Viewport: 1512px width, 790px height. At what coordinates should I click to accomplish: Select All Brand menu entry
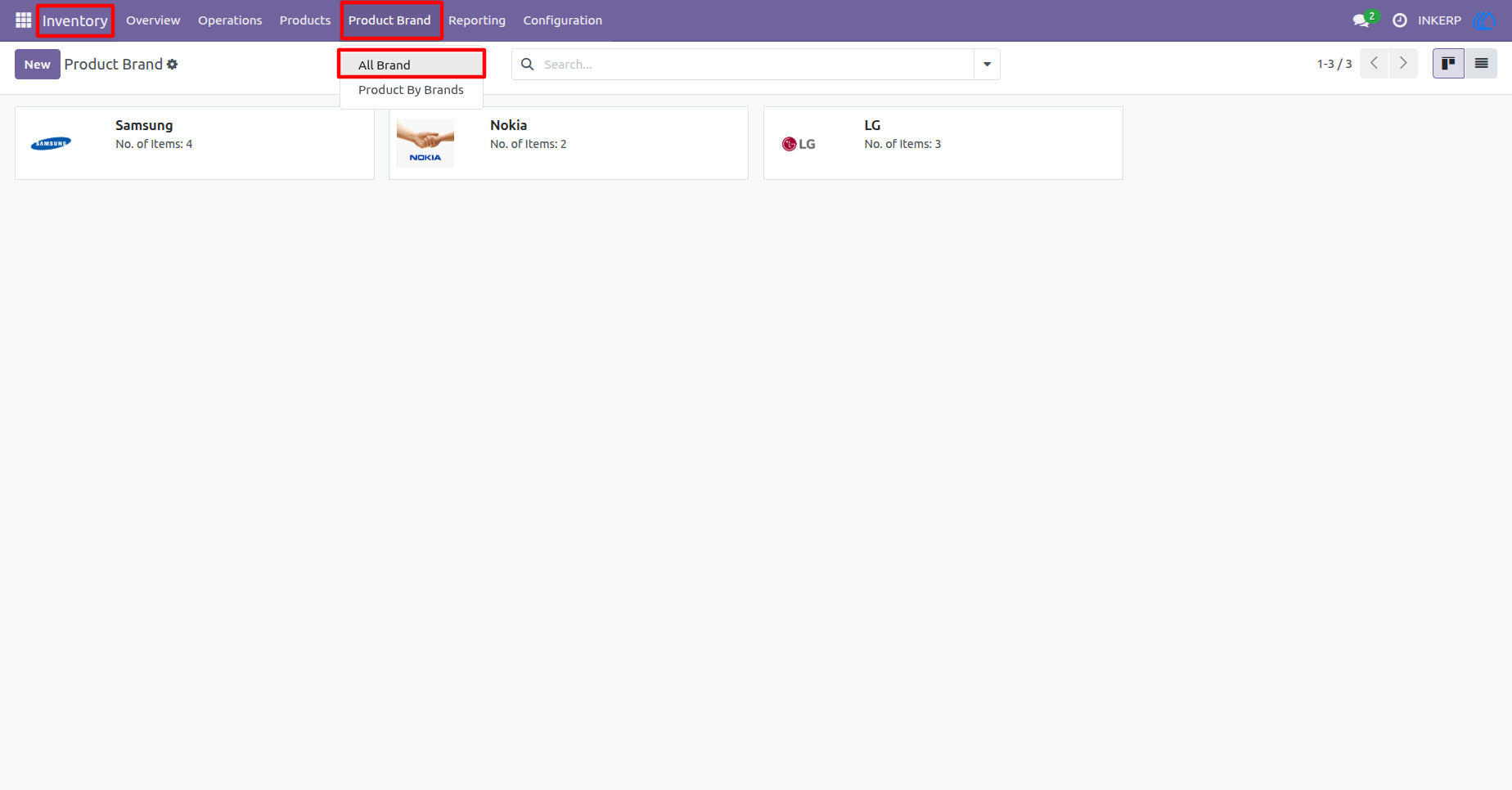[x=412, y=65]
